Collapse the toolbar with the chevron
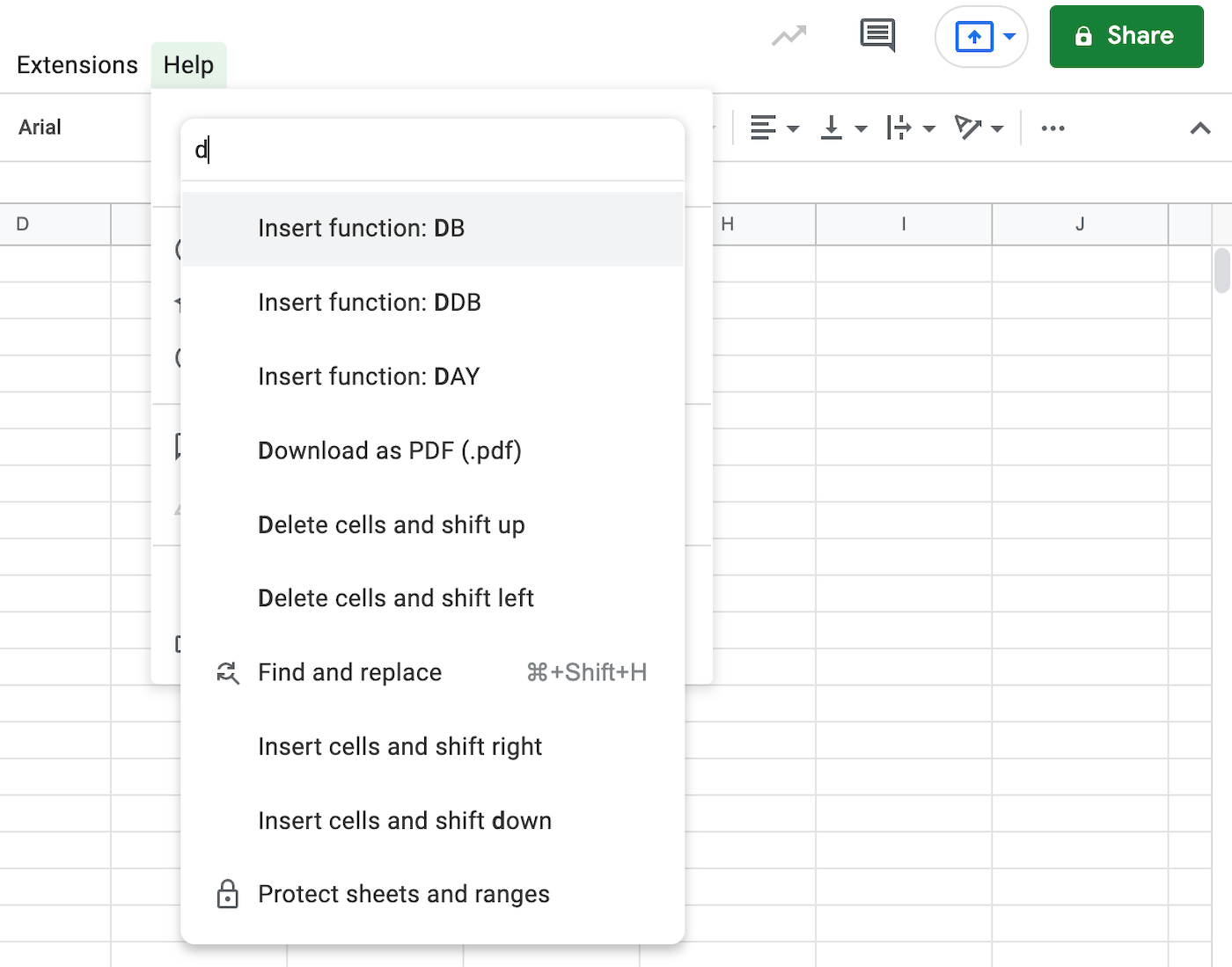Viewport: 1232px width, 967px height. 1199,128
